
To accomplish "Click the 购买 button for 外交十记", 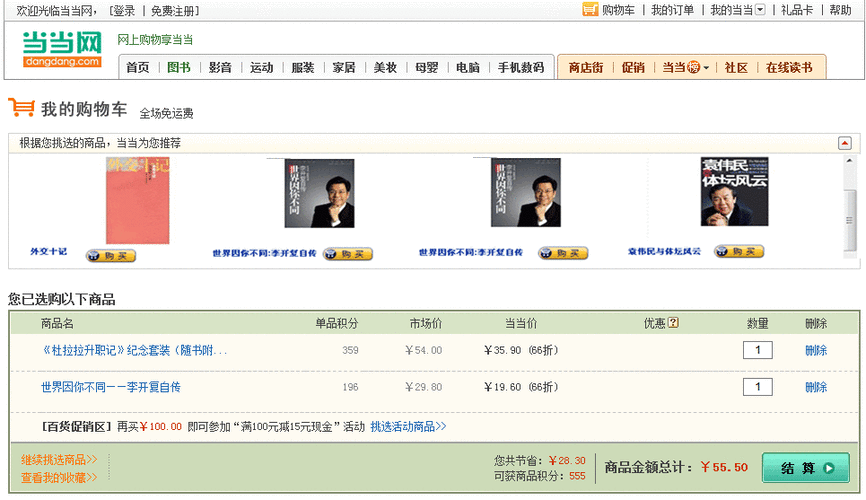I will coord(110,255).
